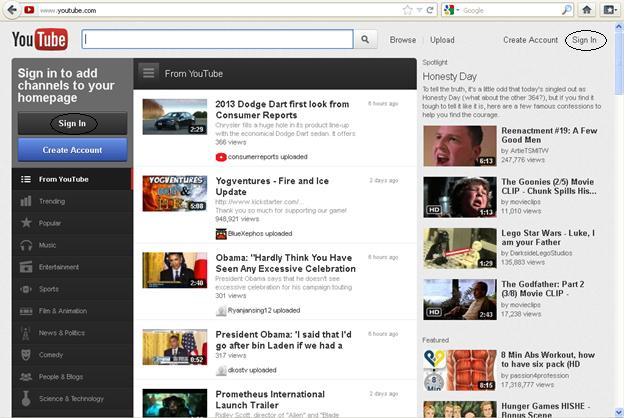Open The Goonies (2/5) Movie CLIP thumbnail
This screenshot has width=626, height=418.
[x=460, y=197]
